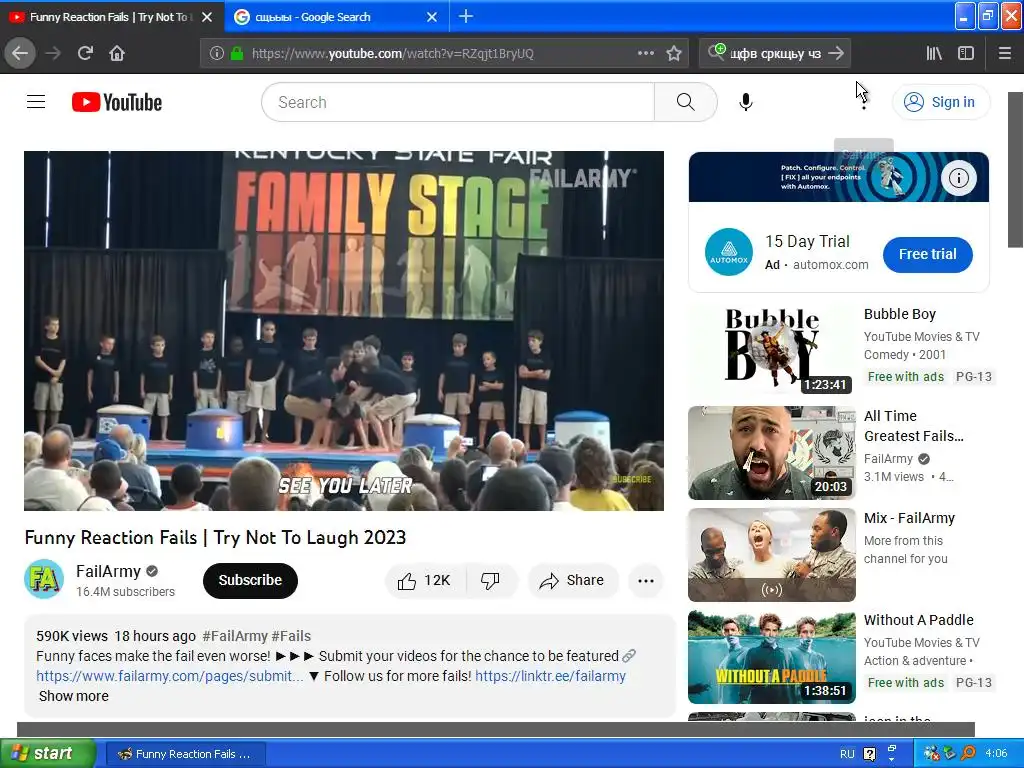Click the automox.com ad link
This screenshot has height=768, width=1024.
click(x=831, y=265)
